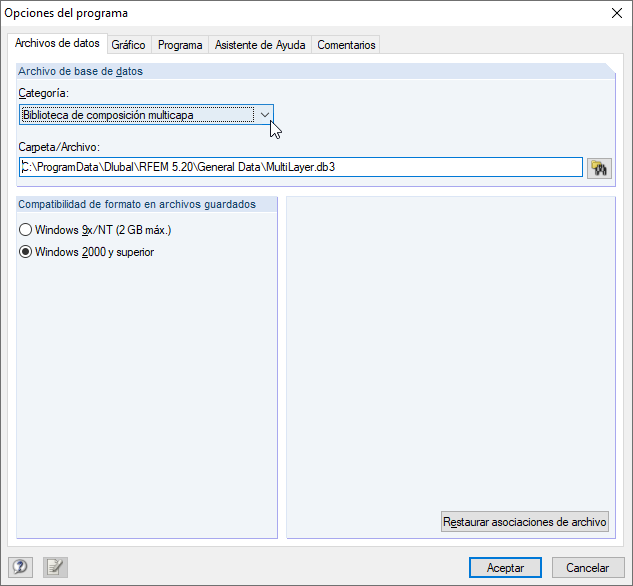Switch to the Gráfico tab

[128, 45]
